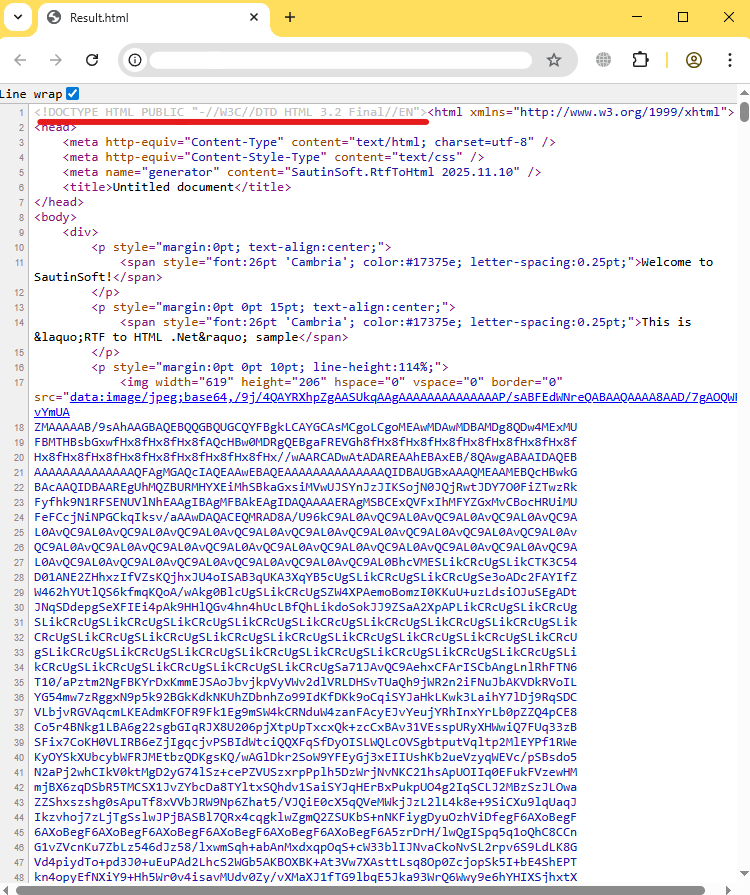Toggle the Line wrap checkbox

click(x=72, y=94)
